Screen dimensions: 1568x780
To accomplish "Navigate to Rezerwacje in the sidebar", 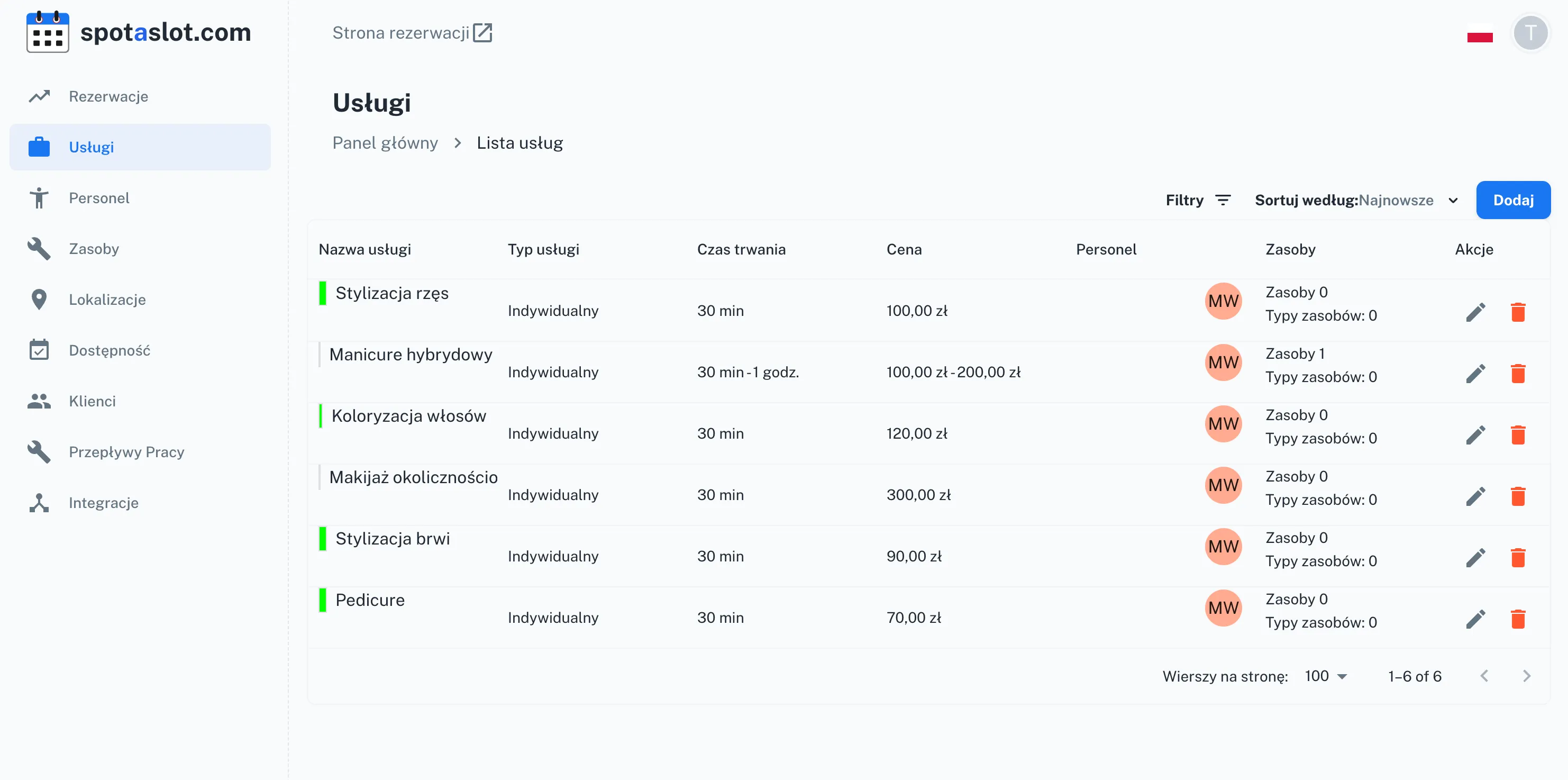I will 108,96.
